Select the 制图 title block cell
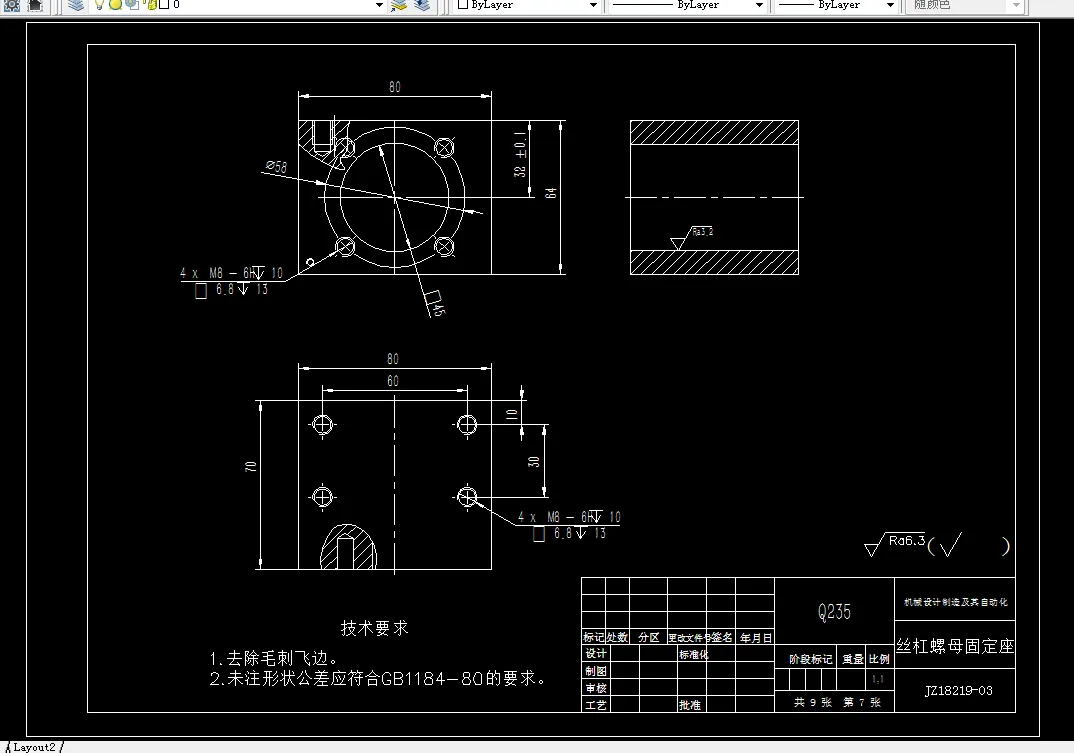Screen dimensions: 1074x753 click(596, 671)
